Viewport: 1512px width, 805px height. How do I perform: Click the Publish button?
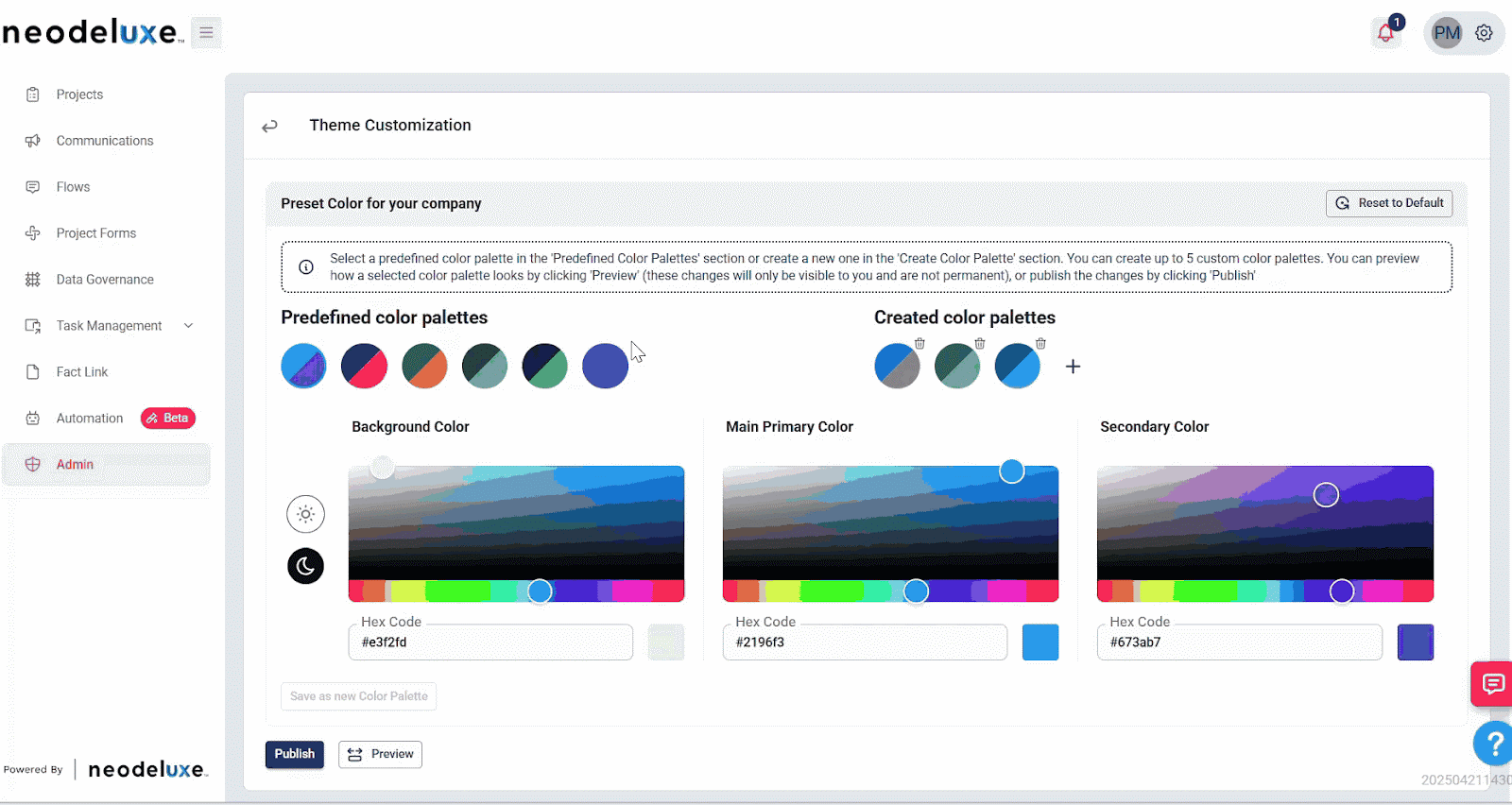coord(295,754)
